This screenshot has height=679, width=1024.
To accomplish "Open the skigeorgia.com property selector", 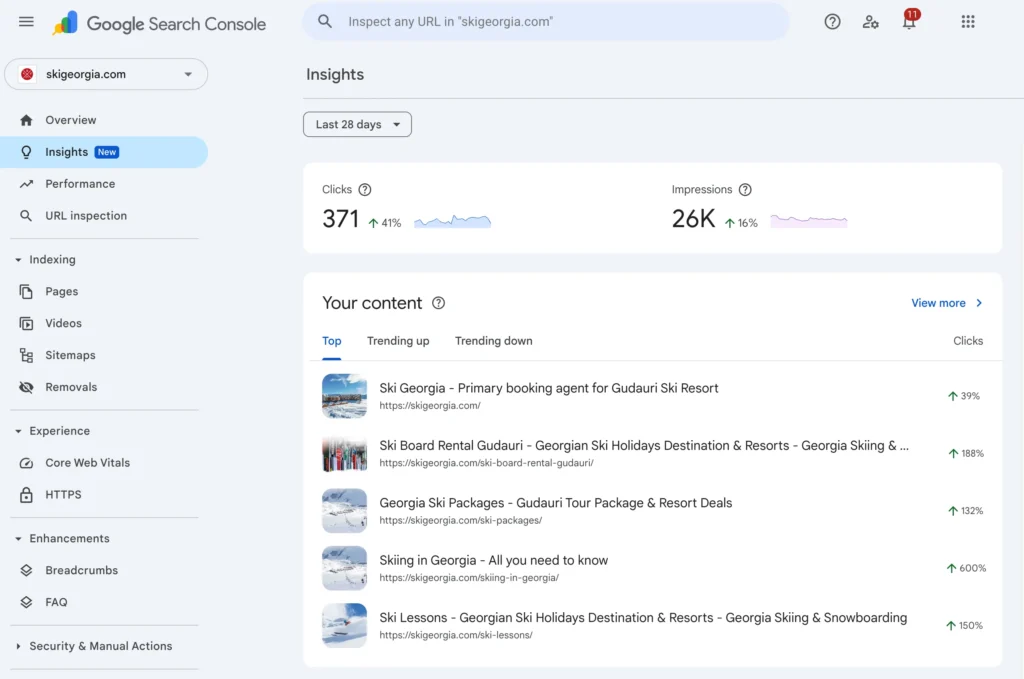I will click(x=106, y=74).
